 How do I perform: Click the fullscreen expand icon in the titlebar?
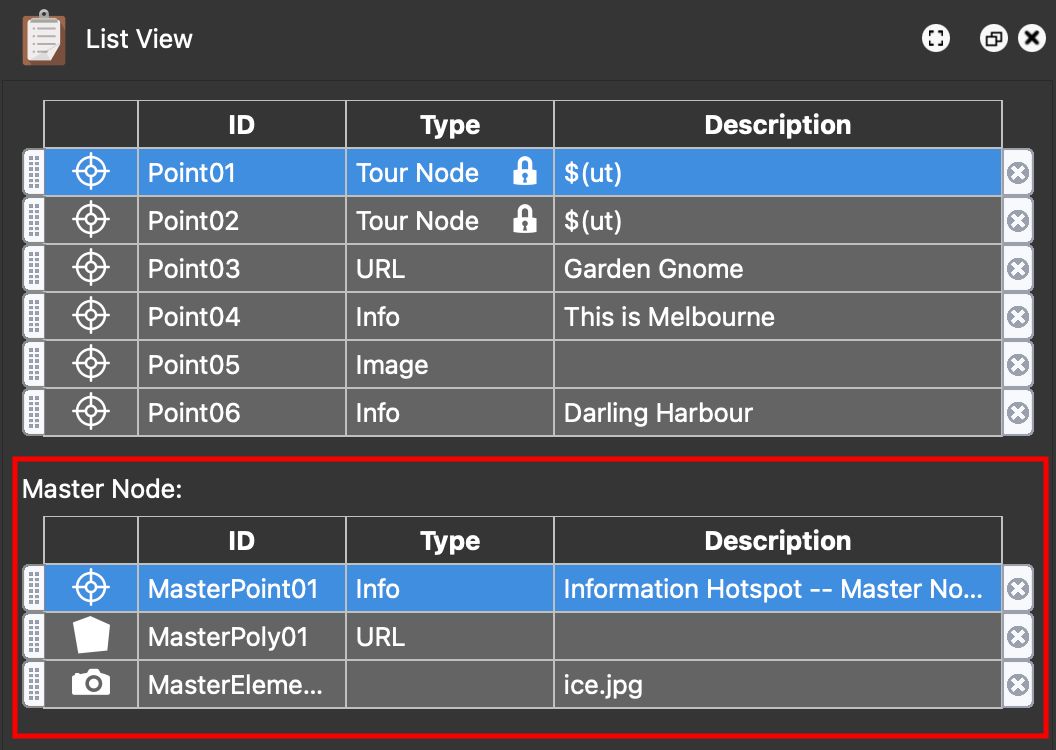[935, 38]
